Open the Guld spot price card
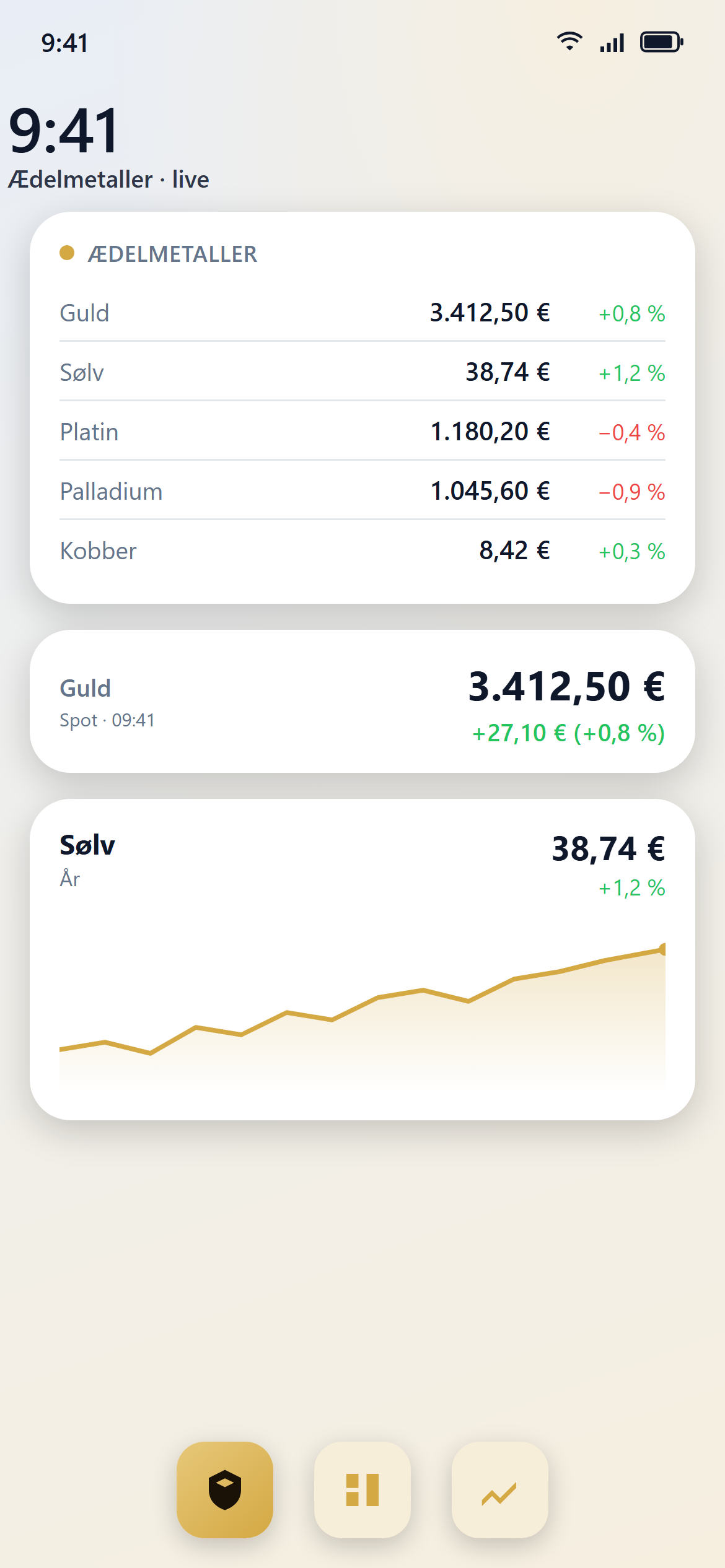 362,701
